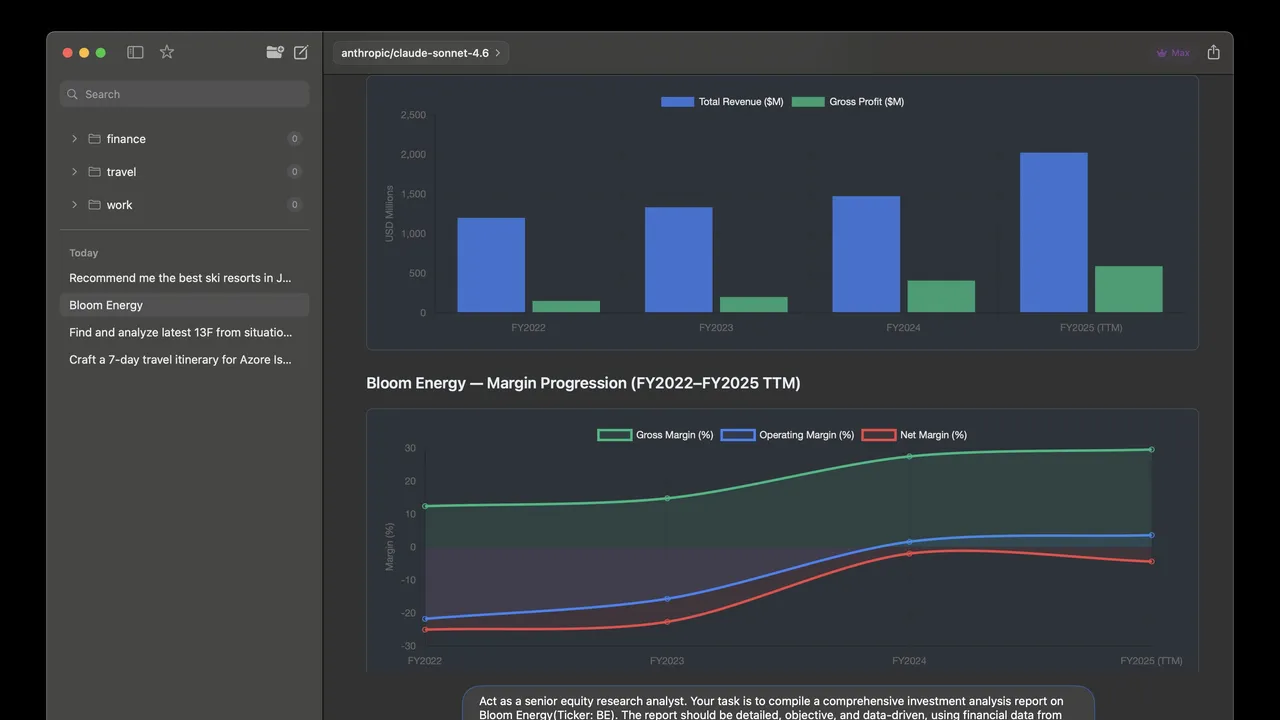The height and width of the screenshot is (720, 1280).
Task: Open the 7-day Azore travel itinerary chat
Action: coord(184,359)
